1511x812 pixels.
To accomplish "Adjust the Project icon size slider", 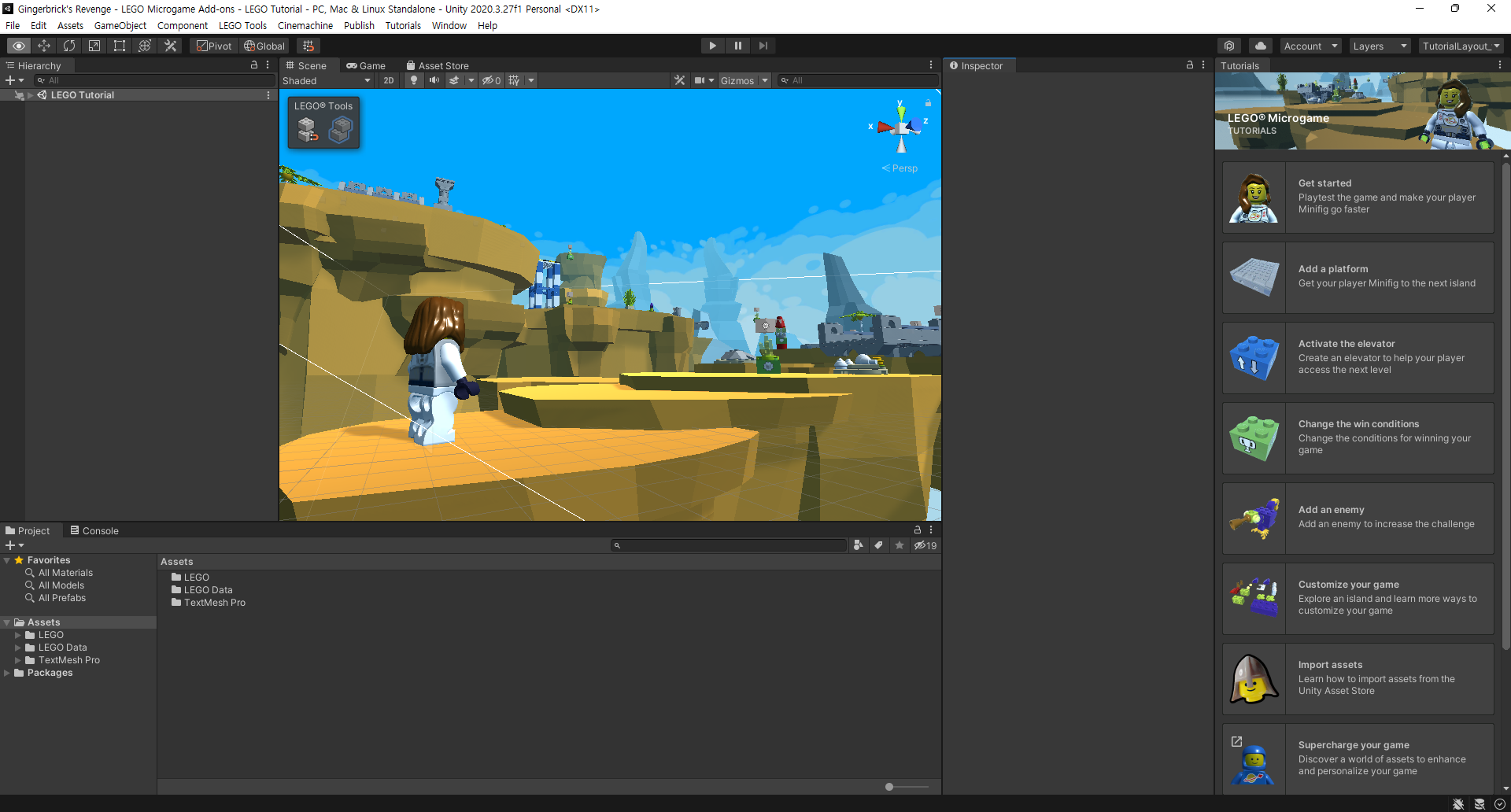I will (907, 787).
